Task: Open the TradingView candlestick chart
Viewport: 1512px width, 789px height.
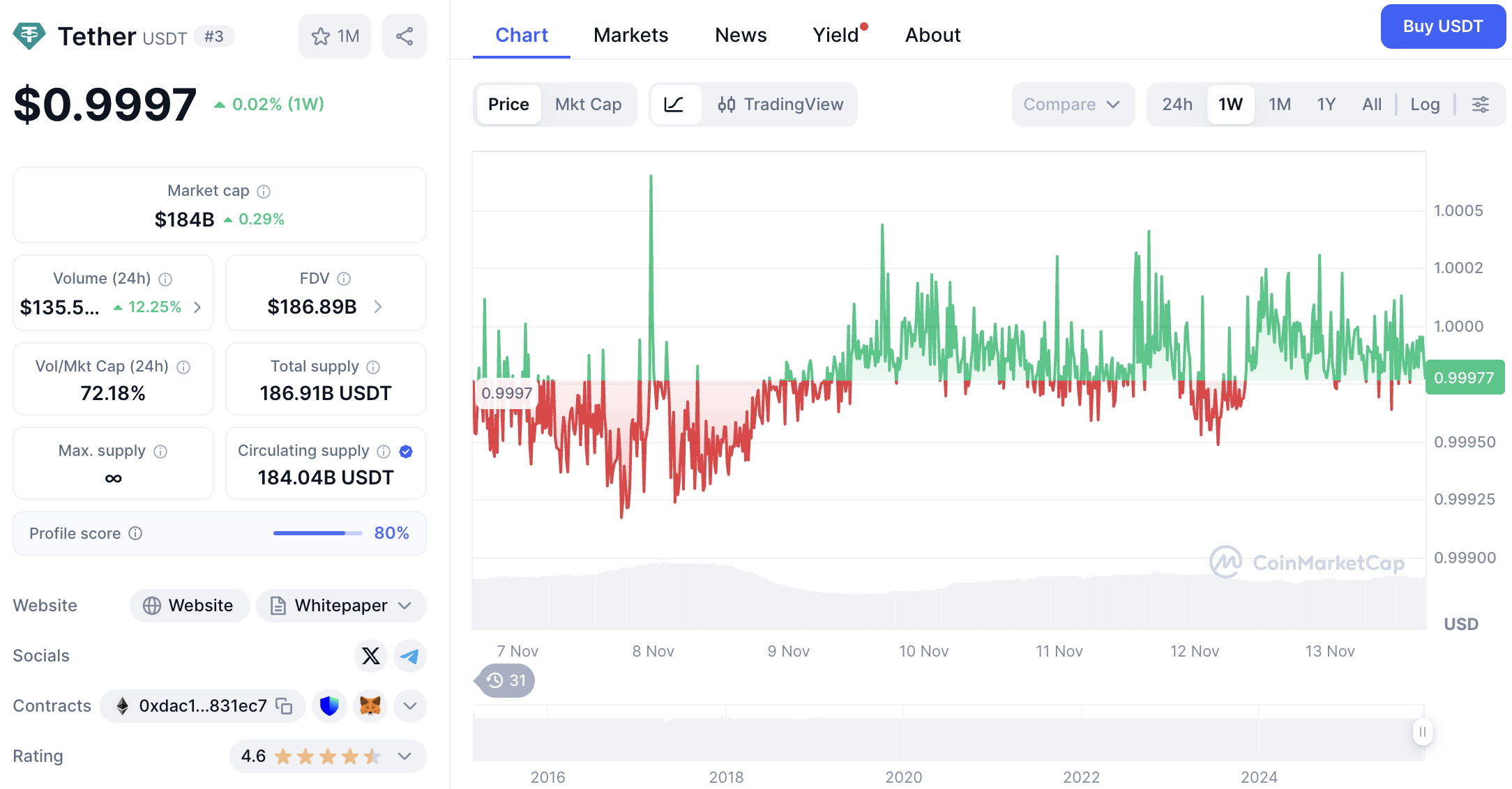Action: click(x=780, y=105)
